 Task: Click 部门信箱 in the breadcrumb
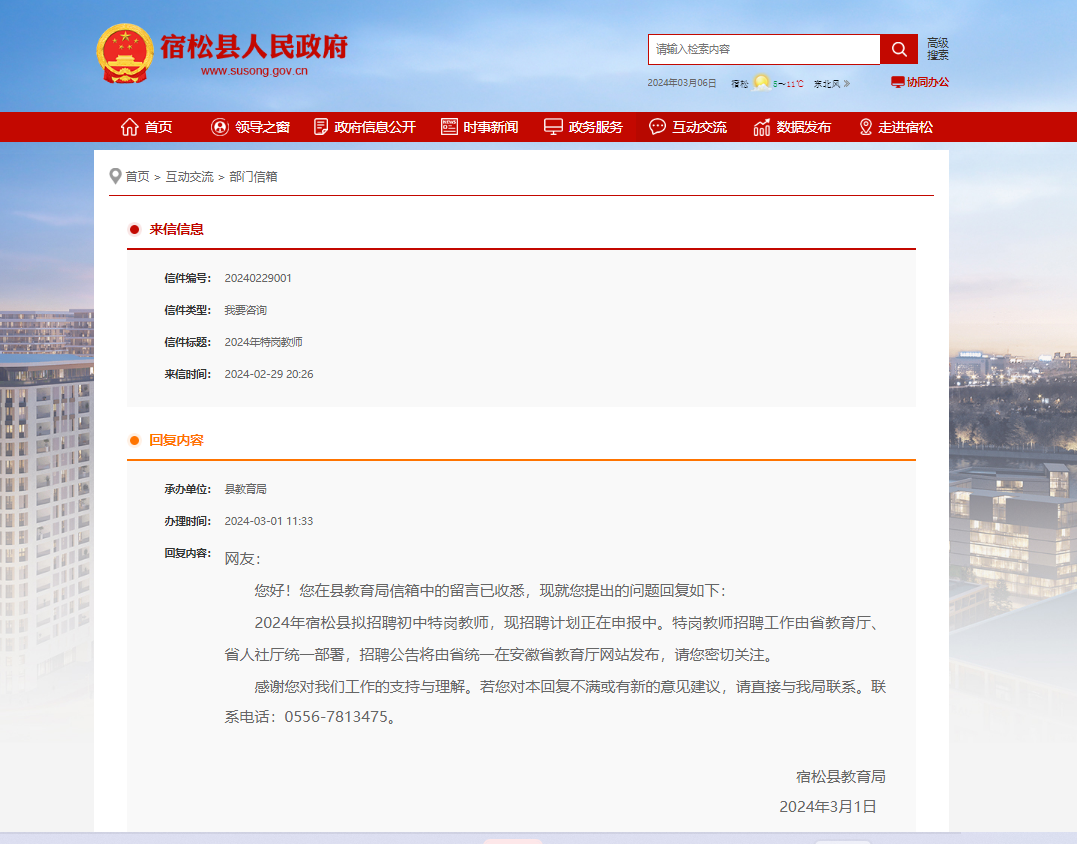point(253,177)
